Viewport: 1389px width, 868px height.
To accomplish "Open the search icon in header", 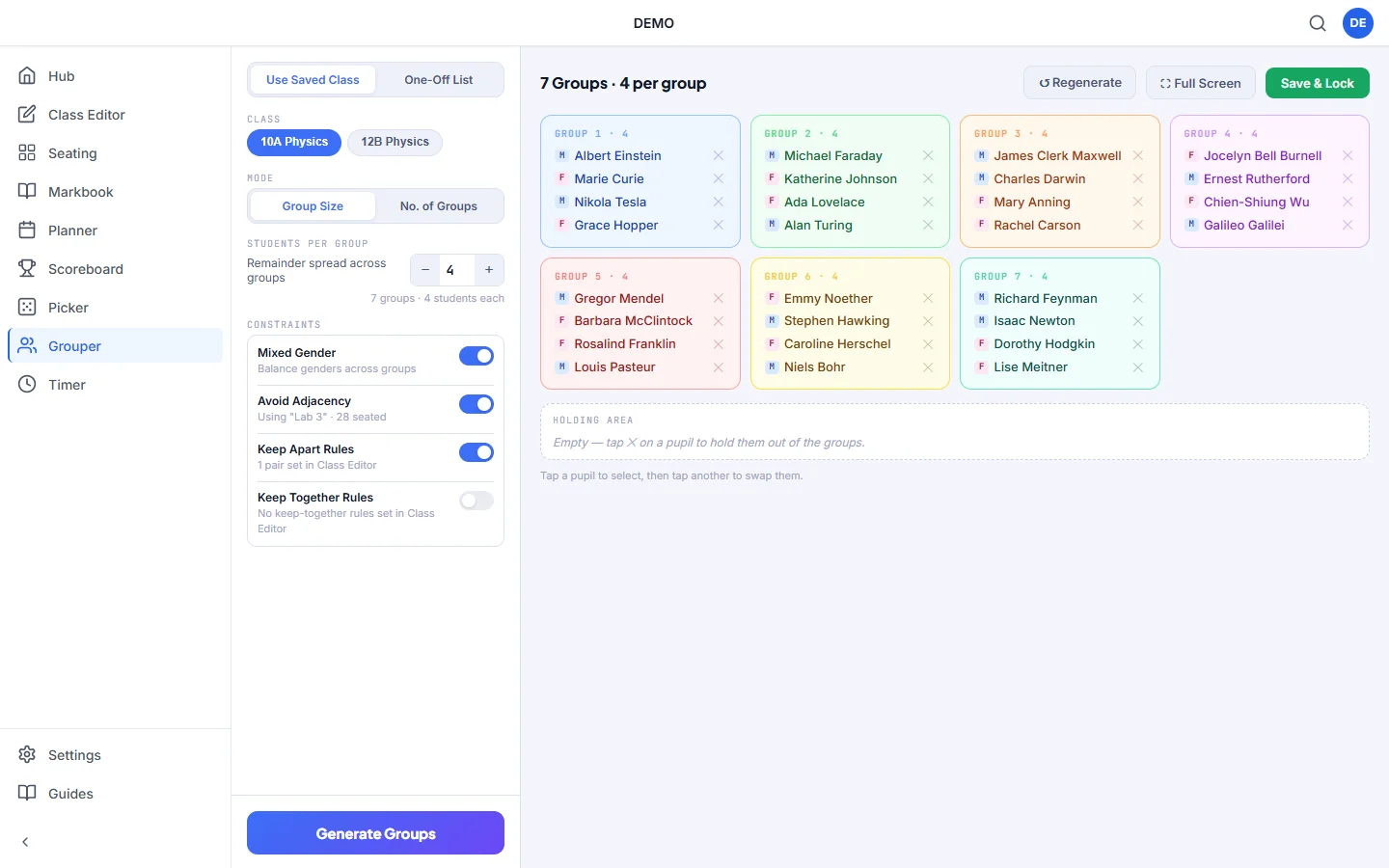I will coord(1318,23).
